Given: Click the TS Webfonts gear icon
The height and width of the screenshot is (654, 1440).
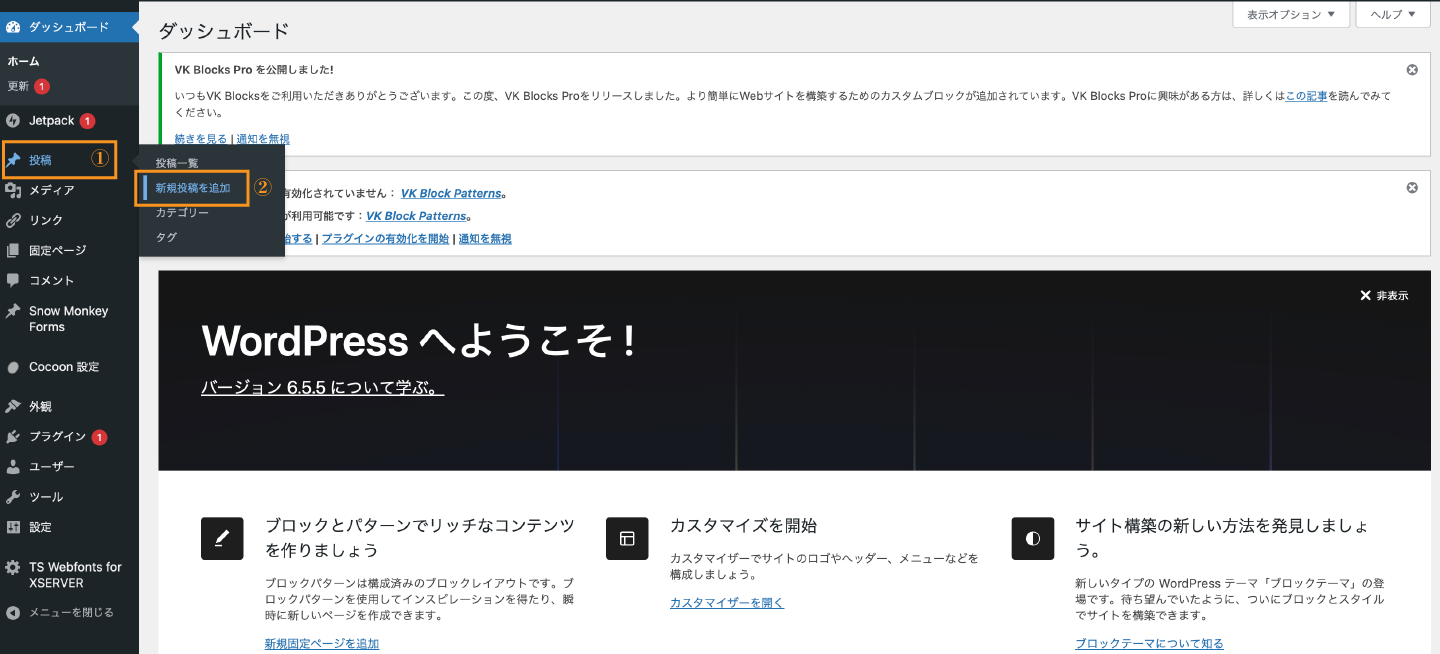Looking at the screenshot, I should click(13, 567).
